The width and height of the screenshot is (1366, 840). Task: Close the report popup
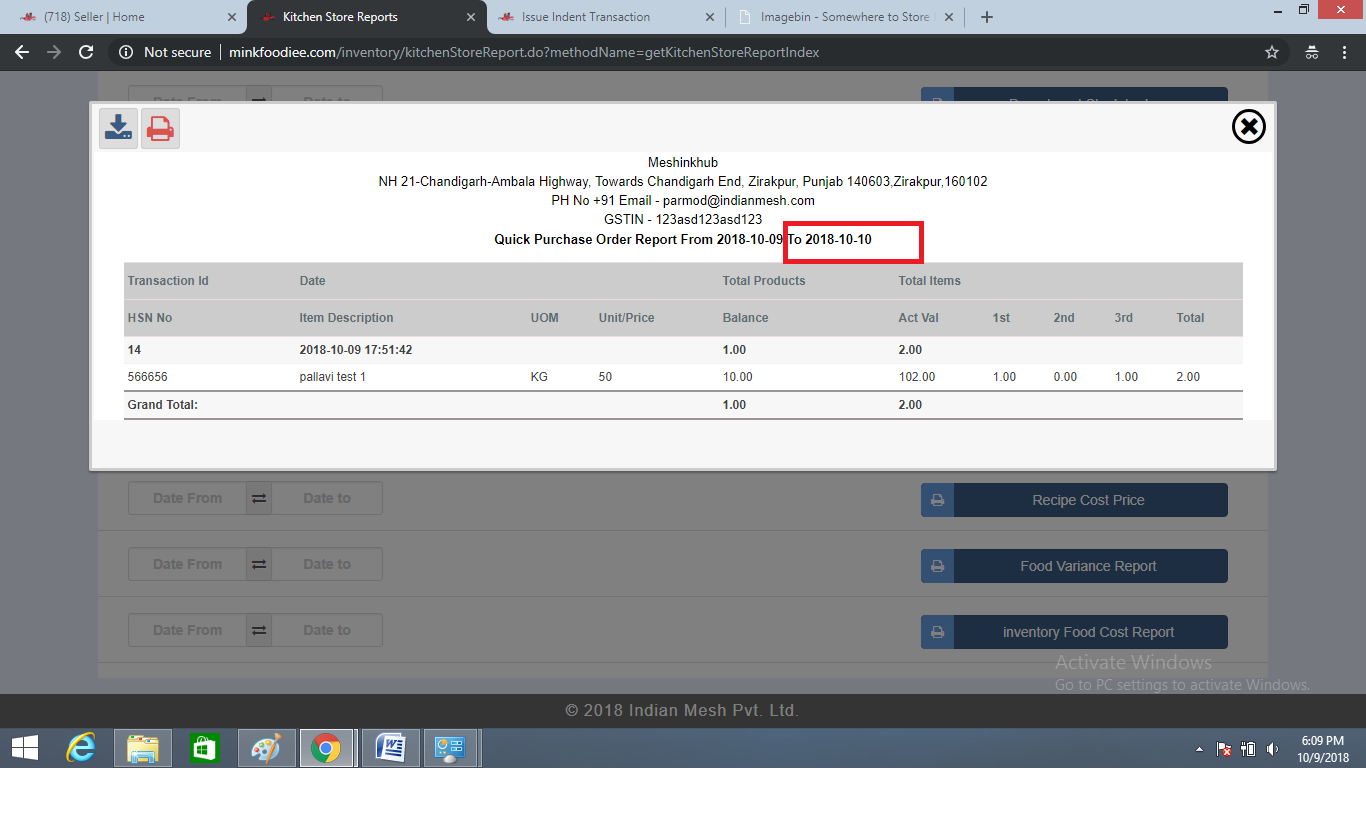[x=1249, y=126]
